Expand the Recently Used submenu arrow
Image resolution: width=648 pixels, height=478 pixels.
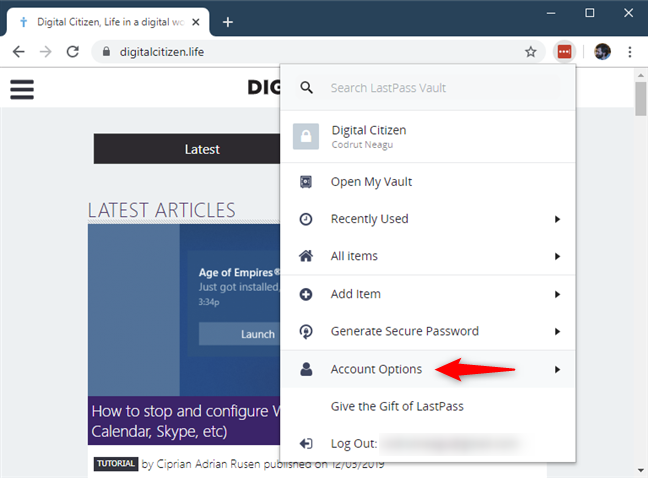557,219
